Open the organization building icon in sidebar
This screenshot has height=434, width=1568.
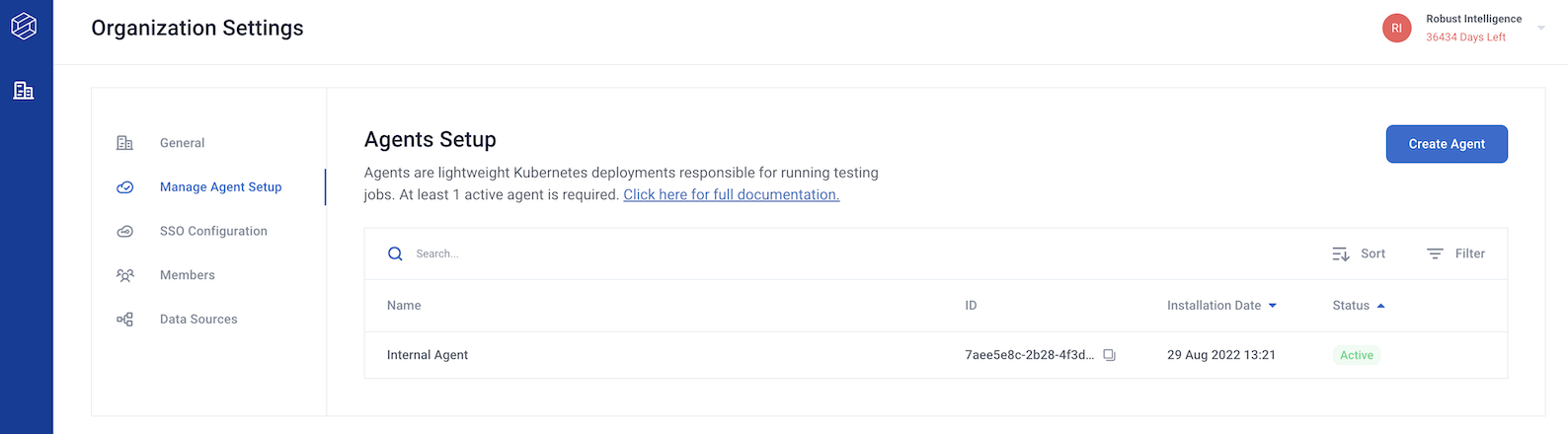click(24, 91)
